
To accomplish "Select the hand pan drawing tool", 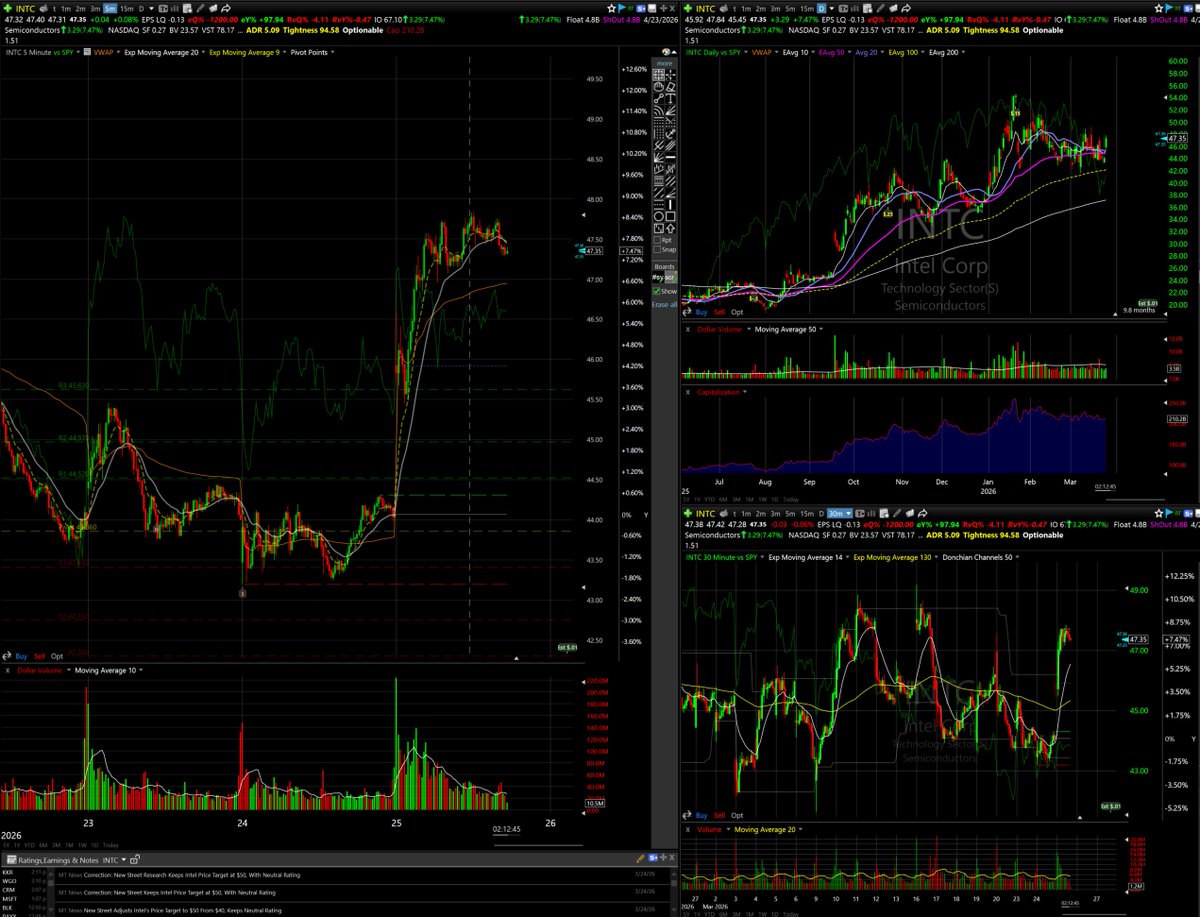I will tap(658, 87).
